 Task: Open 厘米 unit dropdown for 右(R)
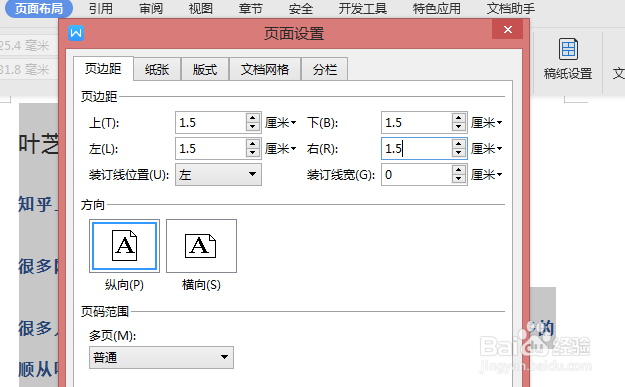coord(487,149)
